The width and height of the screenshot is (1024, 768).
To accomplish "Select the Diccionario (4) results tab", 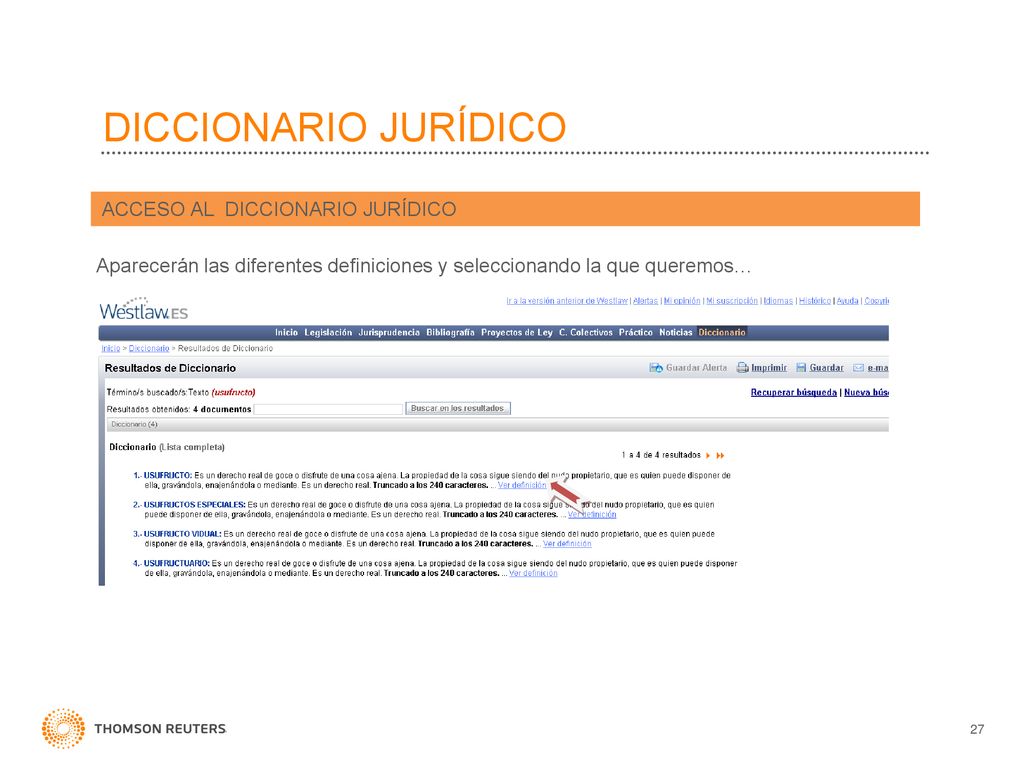I will click(134, 424).
